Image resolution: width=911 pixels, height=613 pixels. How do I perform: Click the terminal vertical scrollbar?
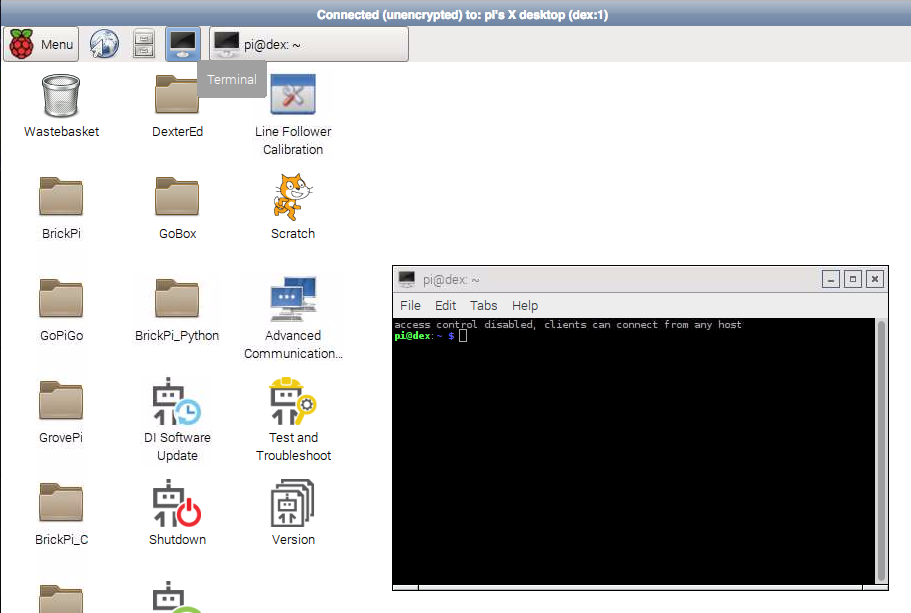pos(881,451)
